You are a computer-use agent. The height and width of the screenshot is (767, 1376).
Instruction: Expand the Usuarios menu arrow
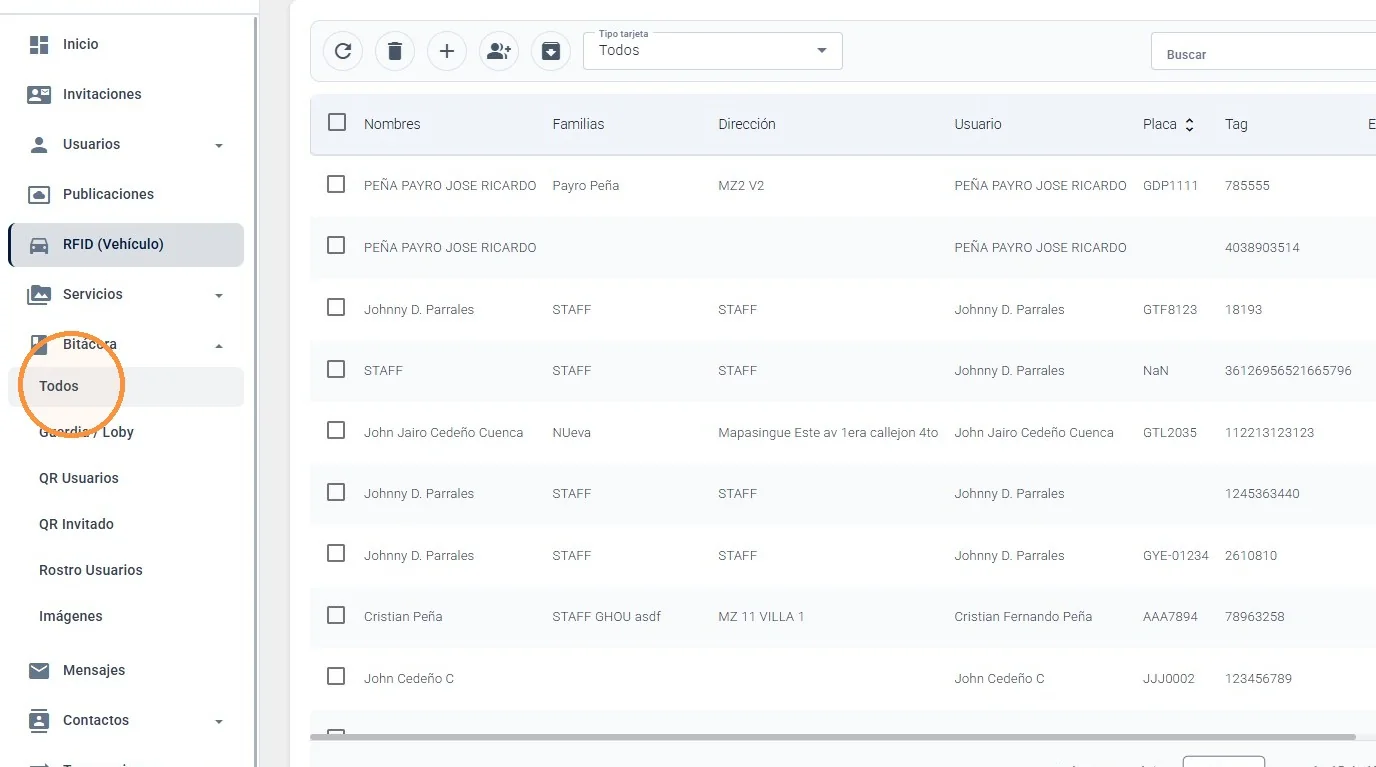(x=219, y=146)
